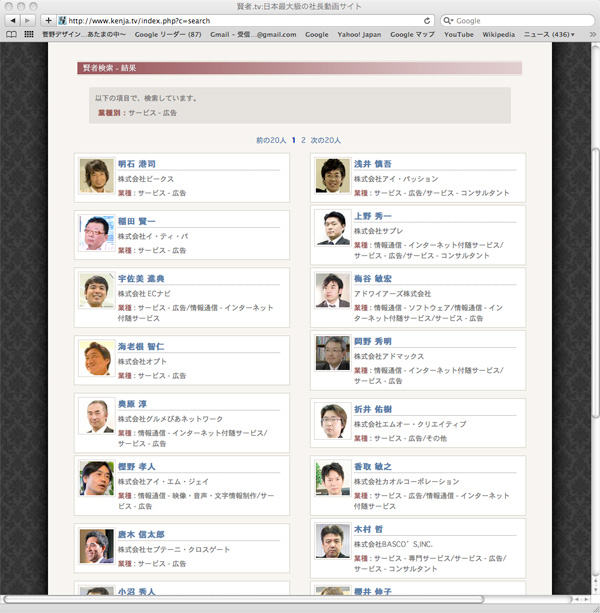The height and width of the screenshot is (613, 600).
Task: Open Google search options magnifier dropdown
Action: point(448,20)
